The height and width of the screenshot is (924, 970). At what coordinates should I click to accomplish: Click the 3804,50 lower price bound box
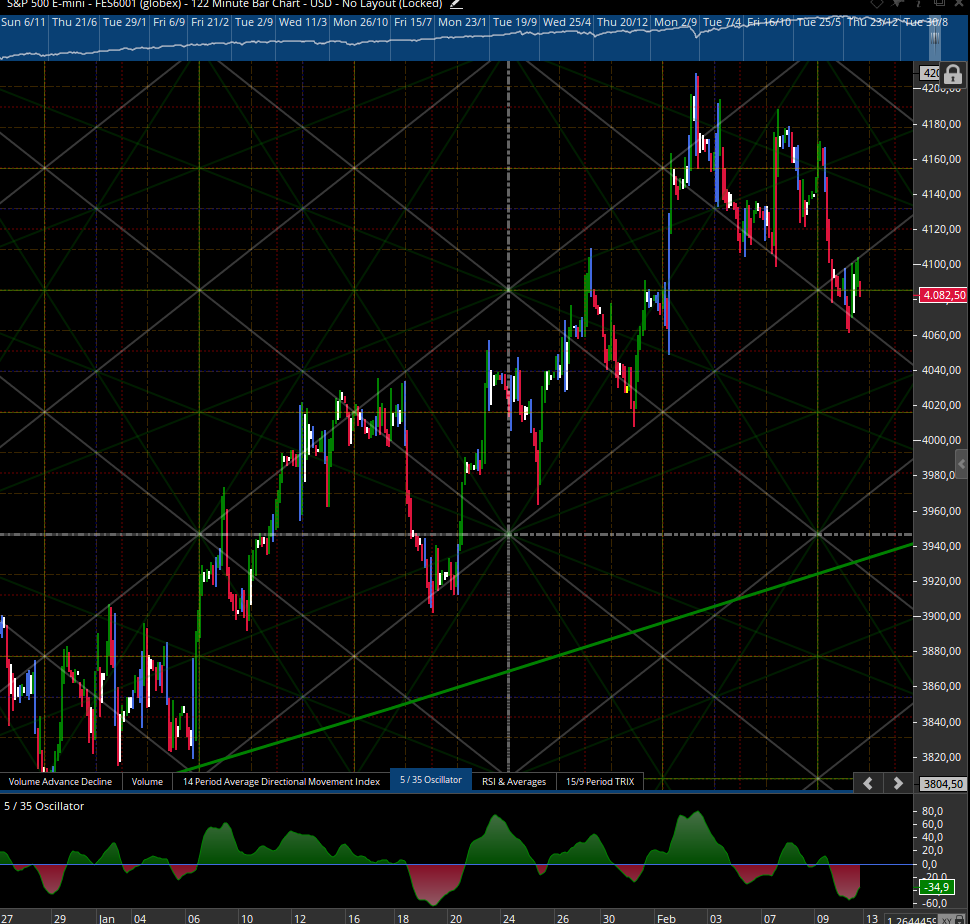(x=943, y=784)
